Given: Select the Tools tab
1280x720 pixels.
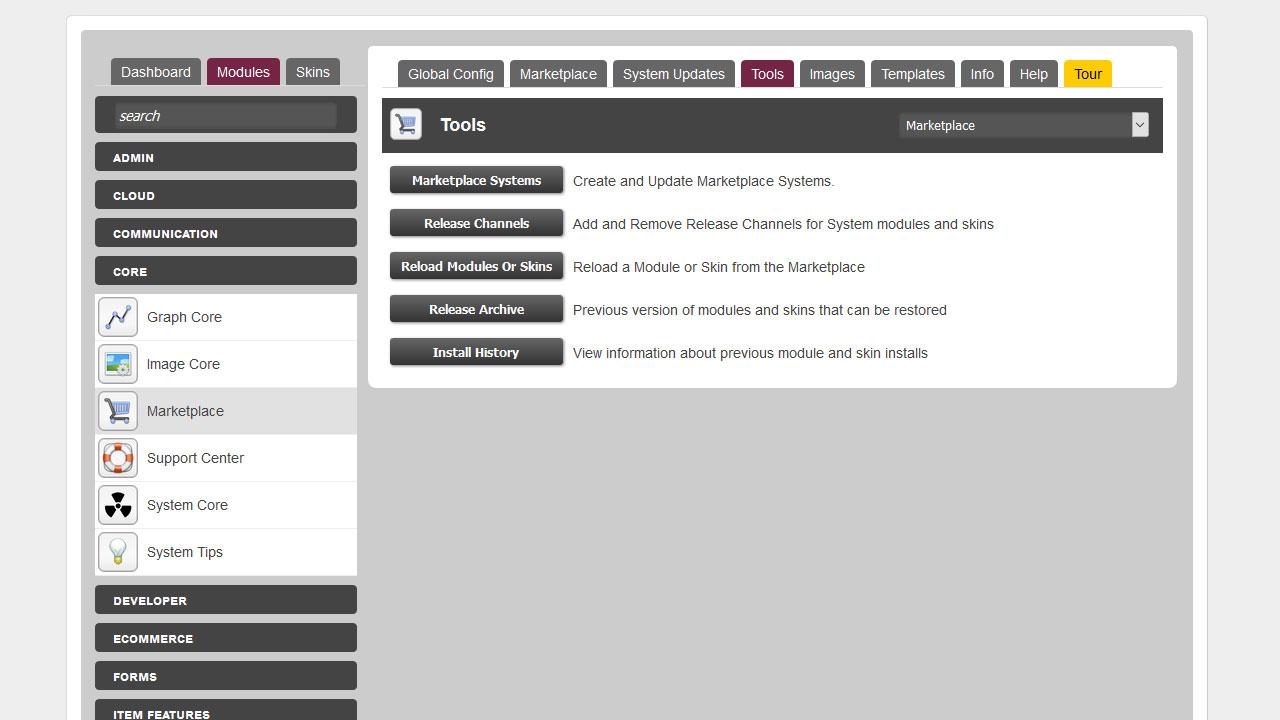Looking at the screenshot, I should coord(768,74).
